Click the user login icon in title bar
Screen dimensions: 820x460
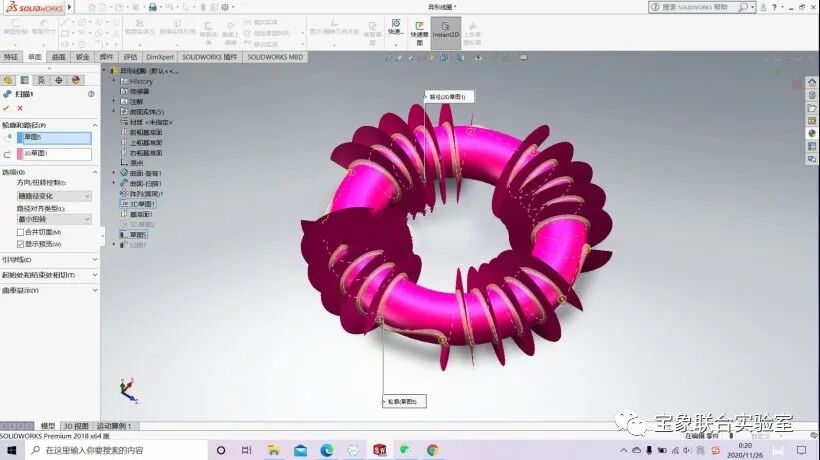(x=764, y=7)
